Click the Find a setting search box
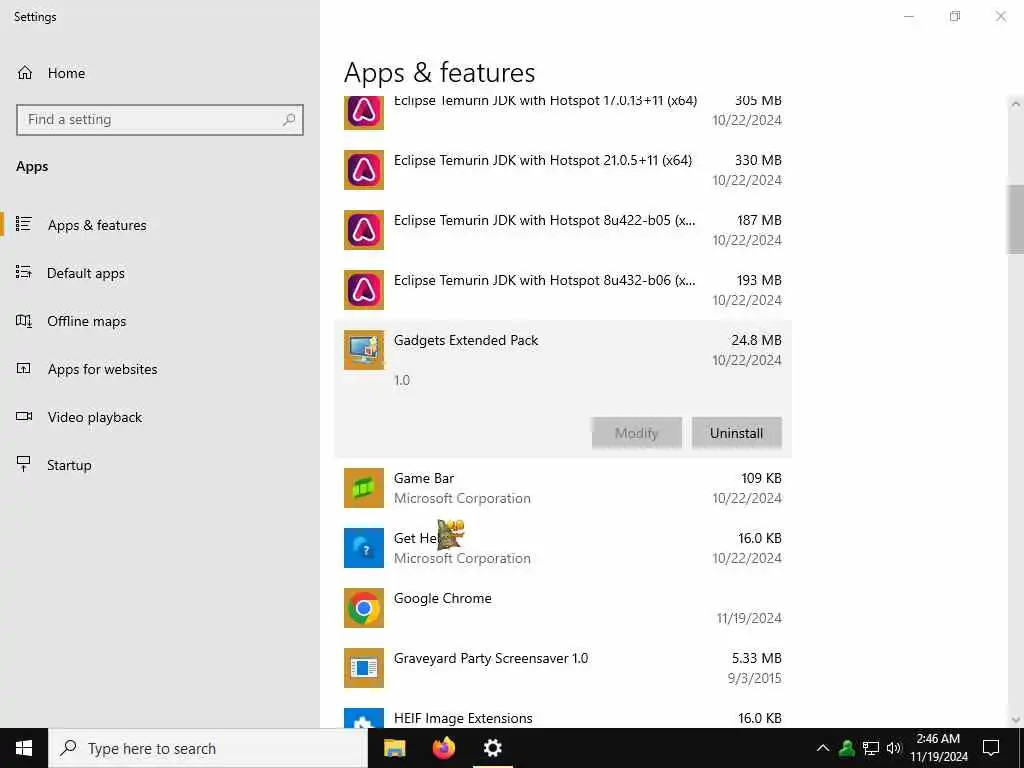This screenshot has height=768, width=1024. (x=159, y=120)
